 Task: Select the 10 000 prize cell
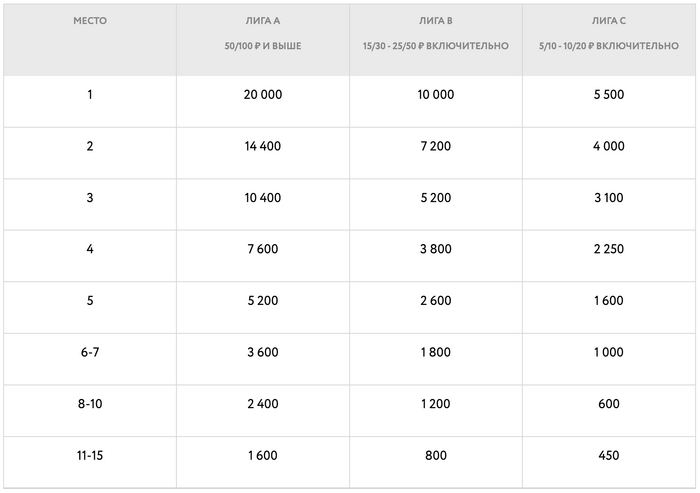coord(435,95)
